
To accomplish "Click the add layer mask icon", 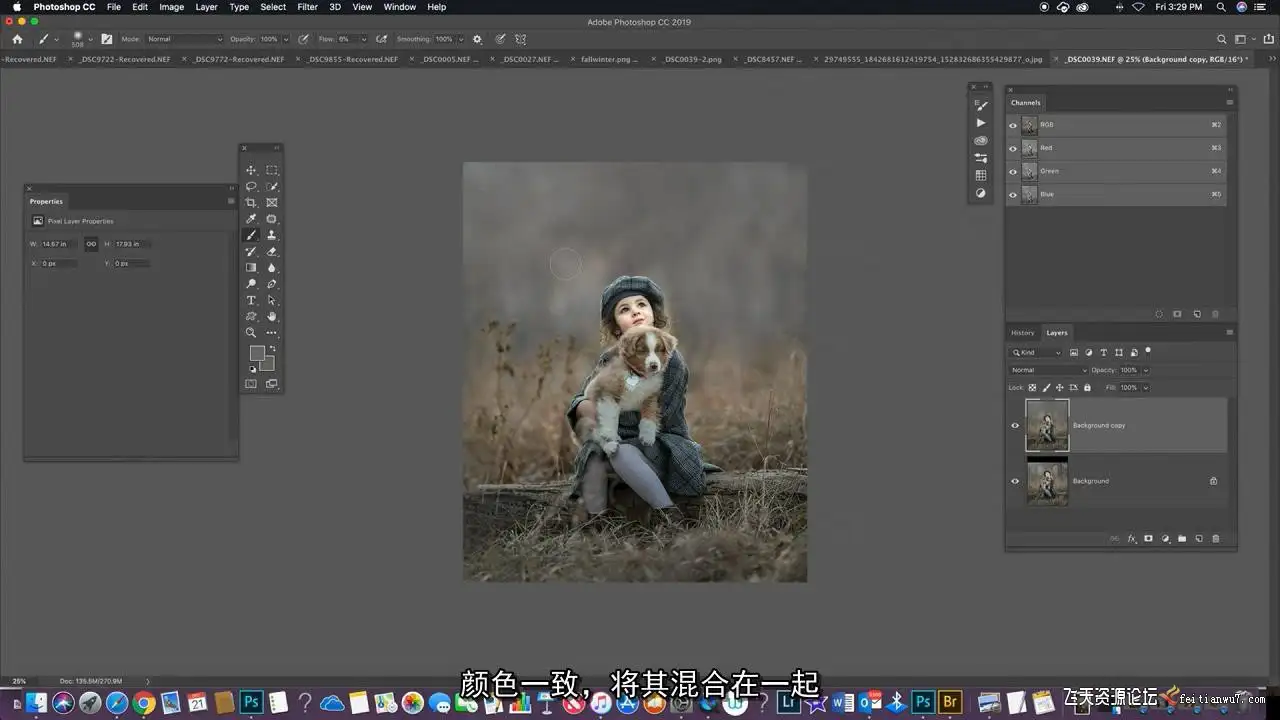I will [1148, 539].
